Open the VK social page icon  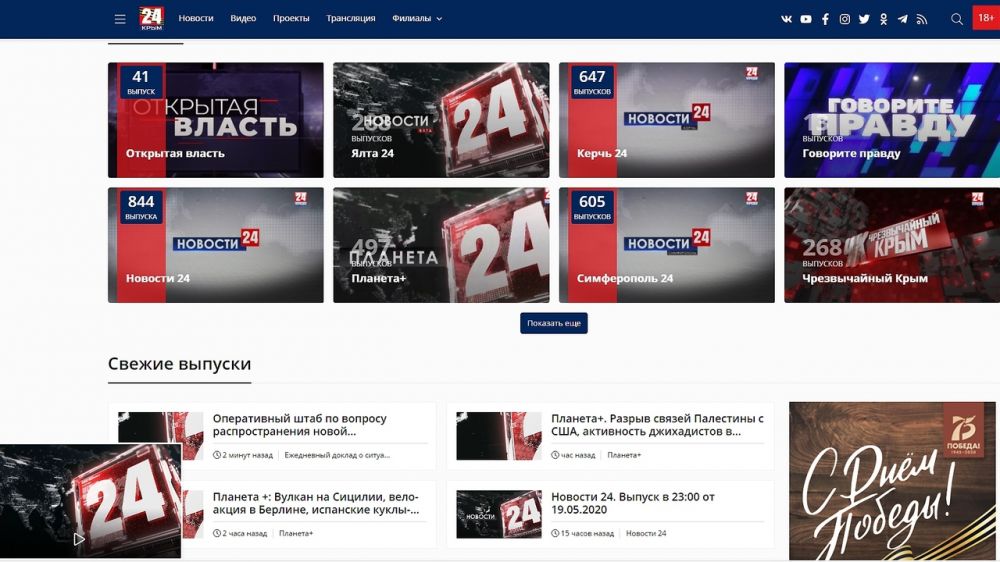point(786,19)
